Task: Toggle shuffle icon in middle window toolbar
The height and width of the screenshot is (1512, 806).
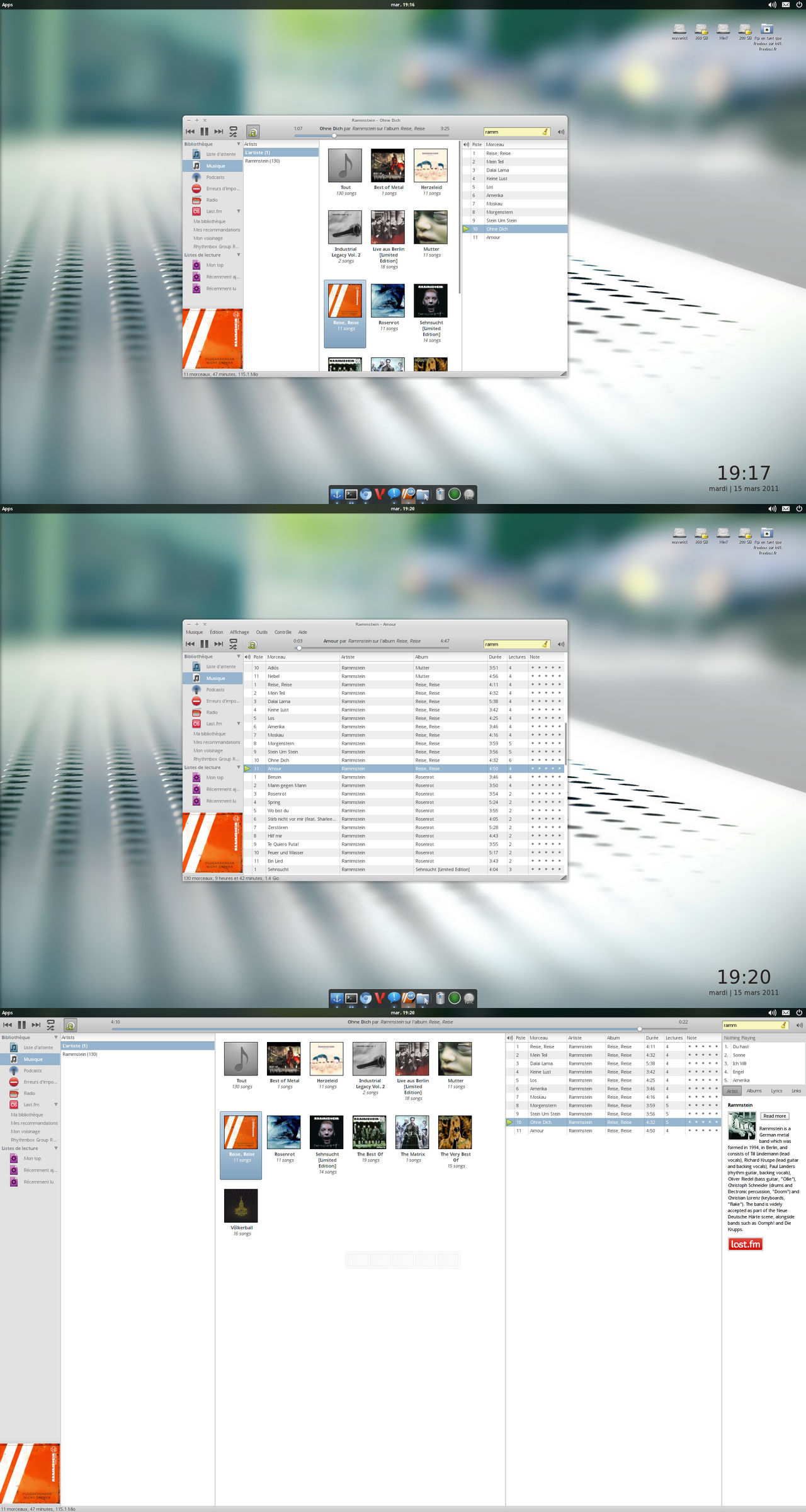Action: pyautogui.click(x=233, y=644)
